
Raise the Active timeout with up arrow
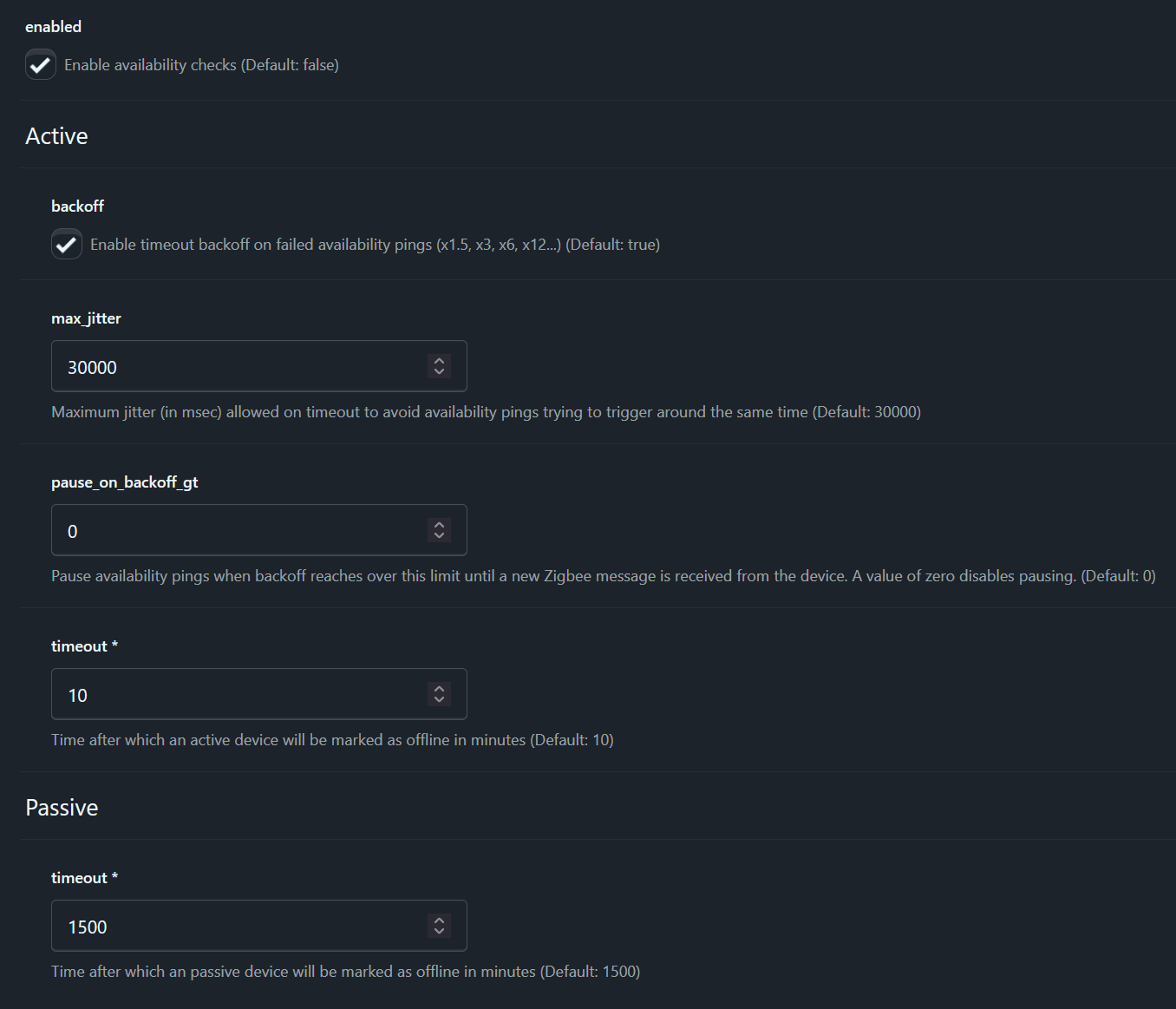pos(440,689)
